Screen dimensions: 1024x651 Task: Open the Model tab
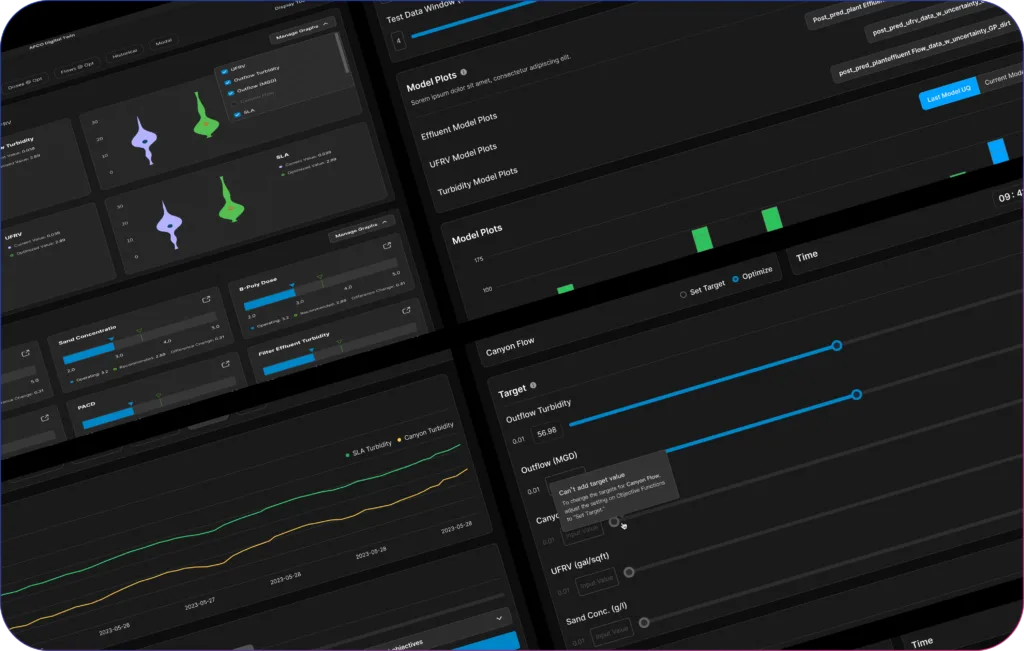pos(163,44)
